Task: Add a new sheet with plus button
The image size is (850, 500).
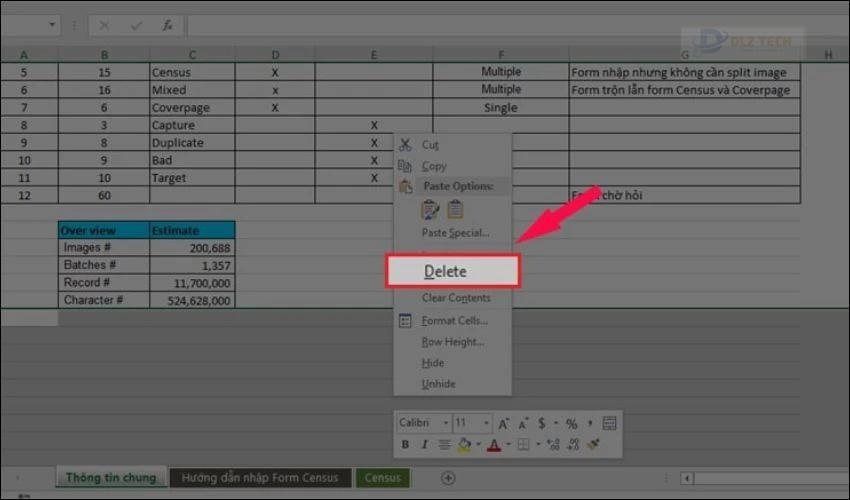Action: [448, 478]
